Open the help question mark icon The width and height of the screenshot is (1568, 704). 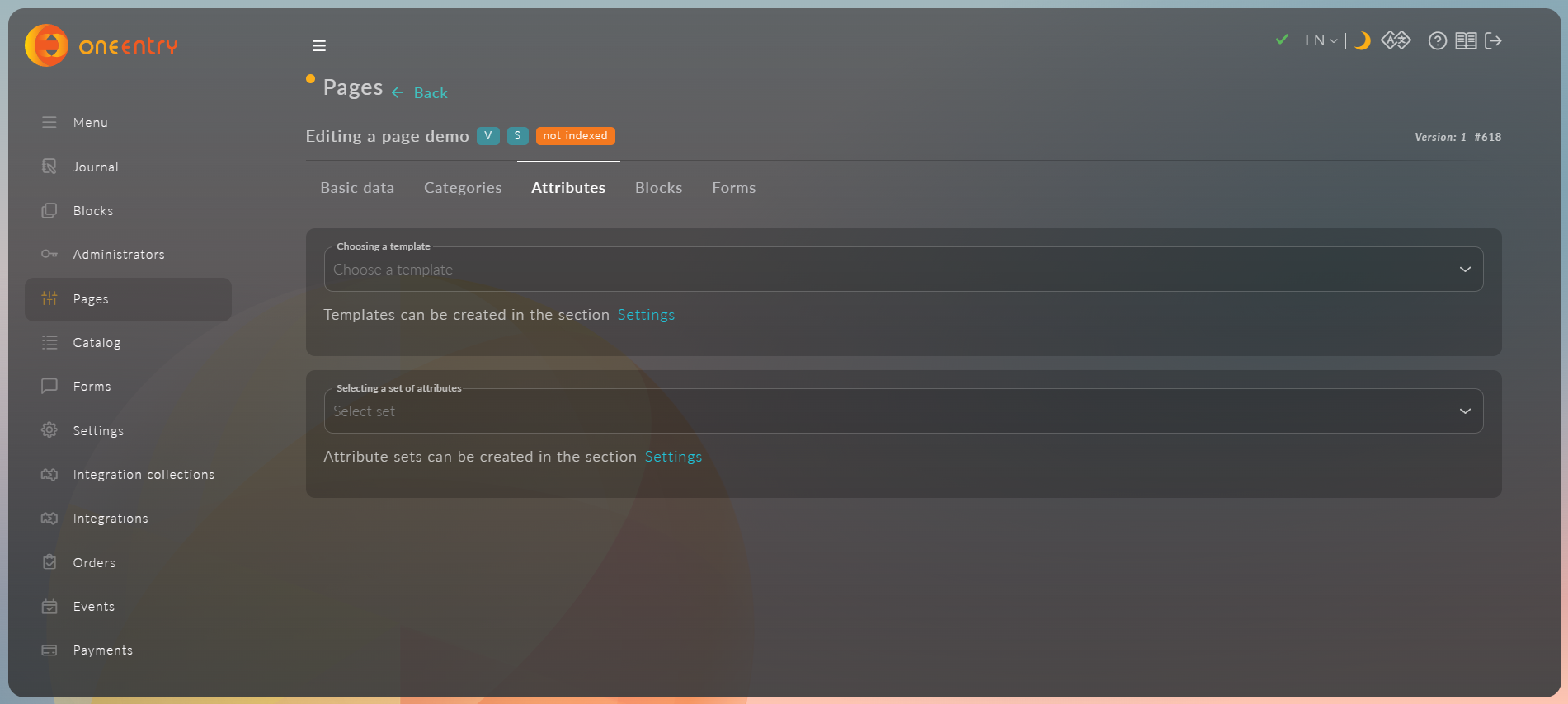pyautogui.click(x=1437, y=40)
